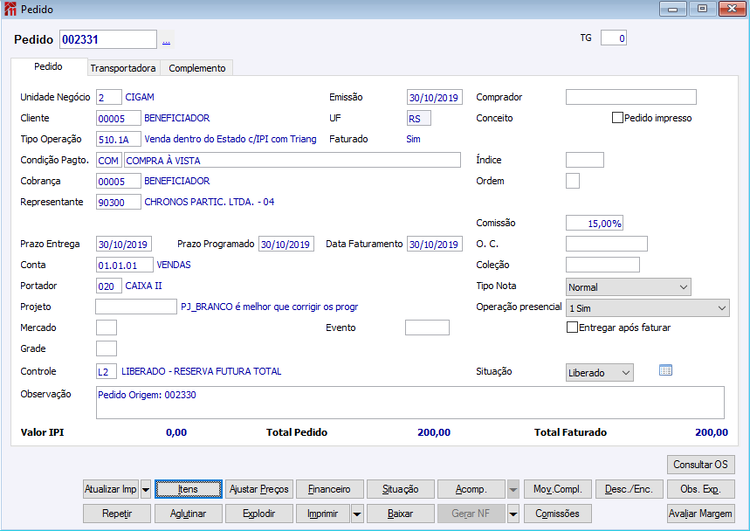Open the Pedido lookup ellipsis button
This screenshot has height=531, width=750.
click(166, 40)
